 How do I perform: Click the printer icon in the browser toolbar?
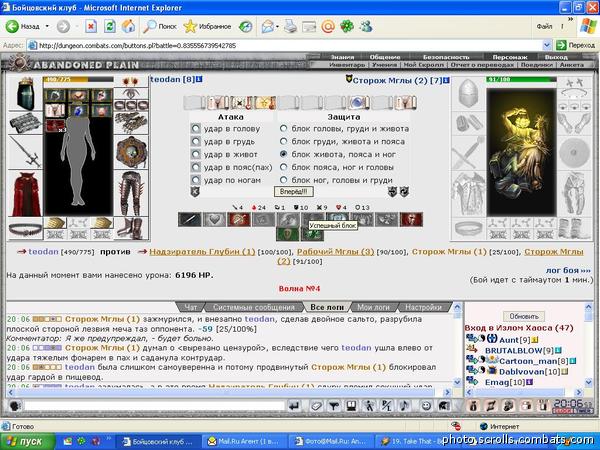pos(290,26)
